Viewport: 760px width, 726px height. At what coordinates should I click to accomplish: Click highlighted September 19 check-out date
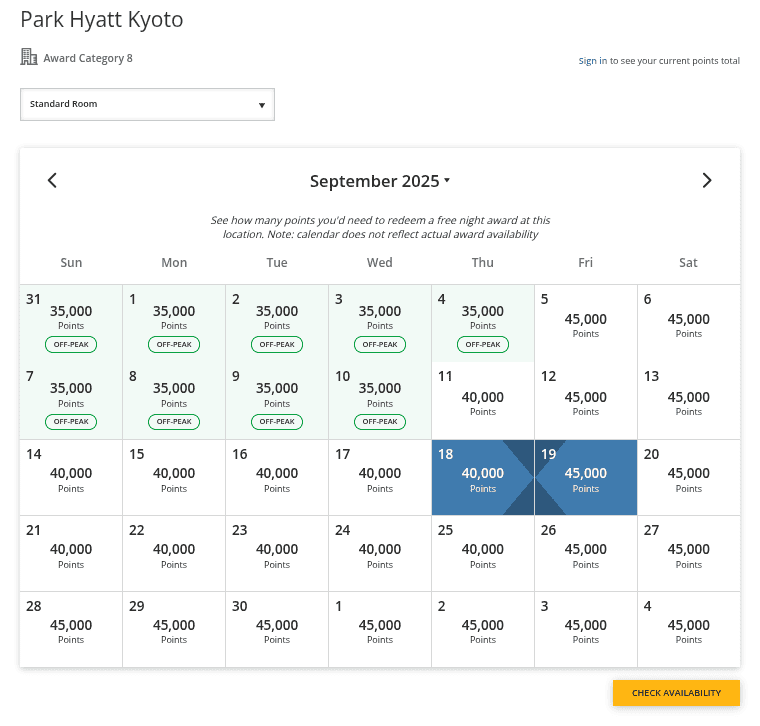[x=586, y=477]
